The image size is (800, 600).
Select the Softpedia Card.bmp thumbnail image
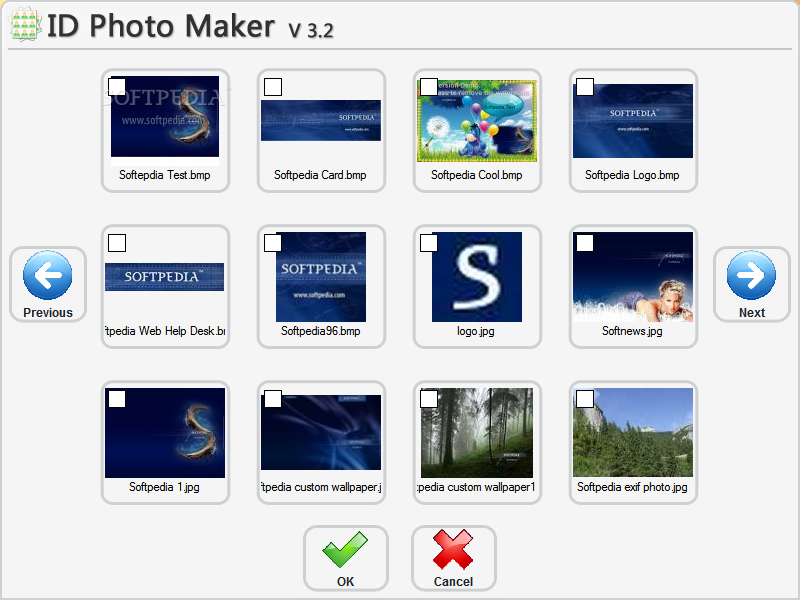click(x=321, y=120)
